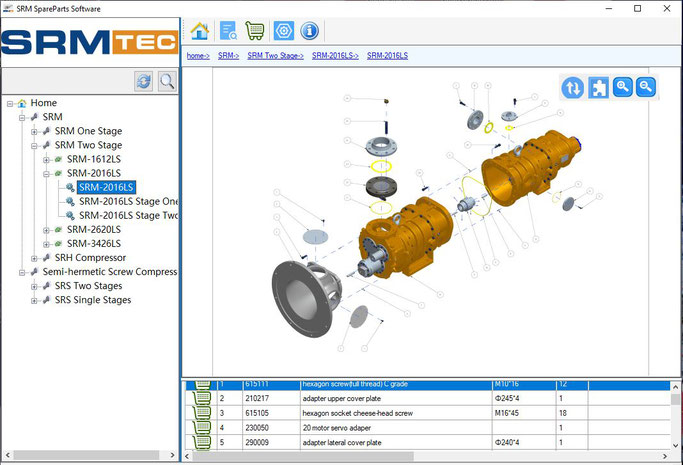
Task: Click the SRM-> breadcrumb link
Action: click(228, 56)
